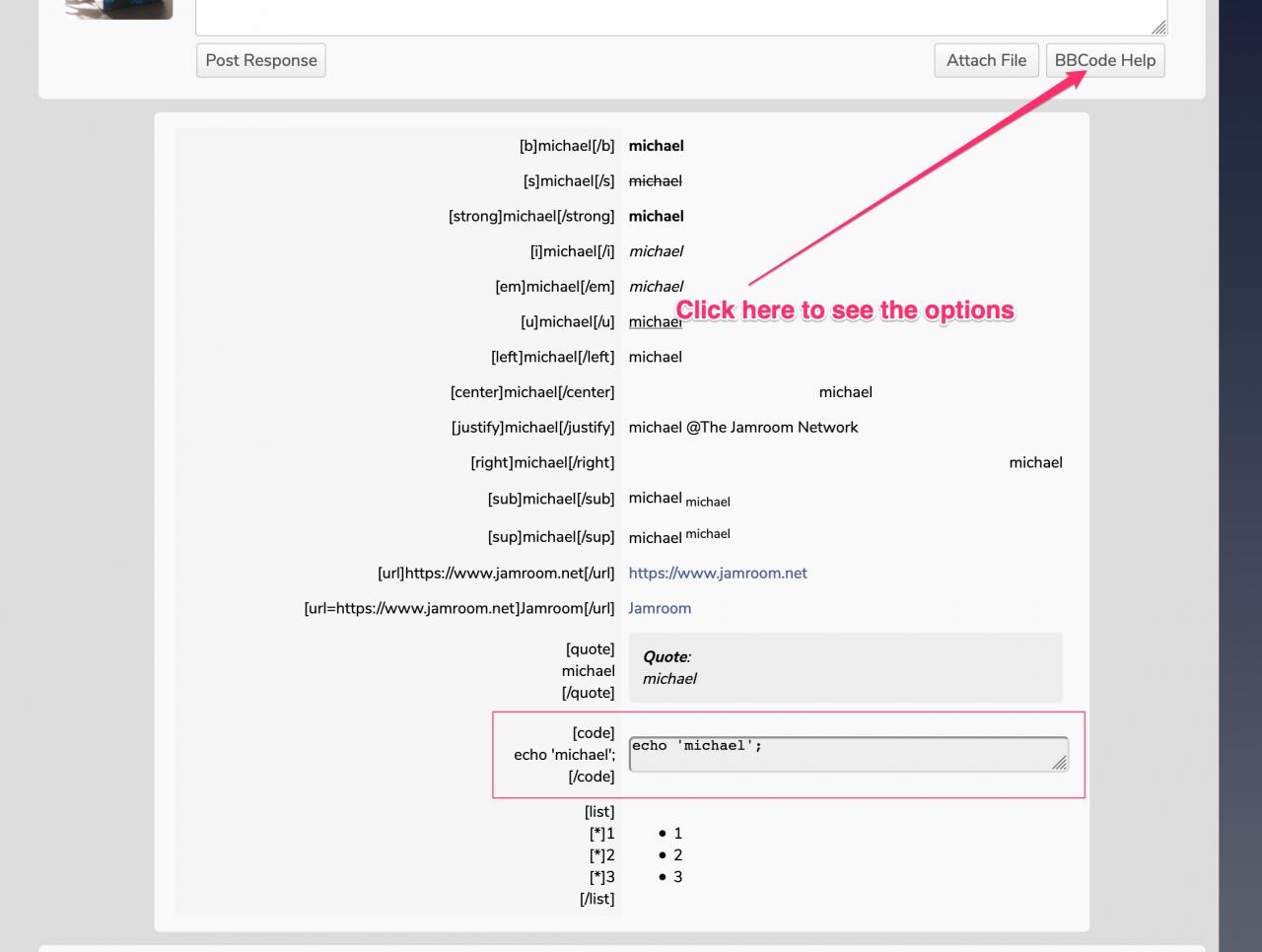The height and width of the screenshot is (952, 1262).
Task: Click the opening [code] tag text
Action: coord(594,733)
